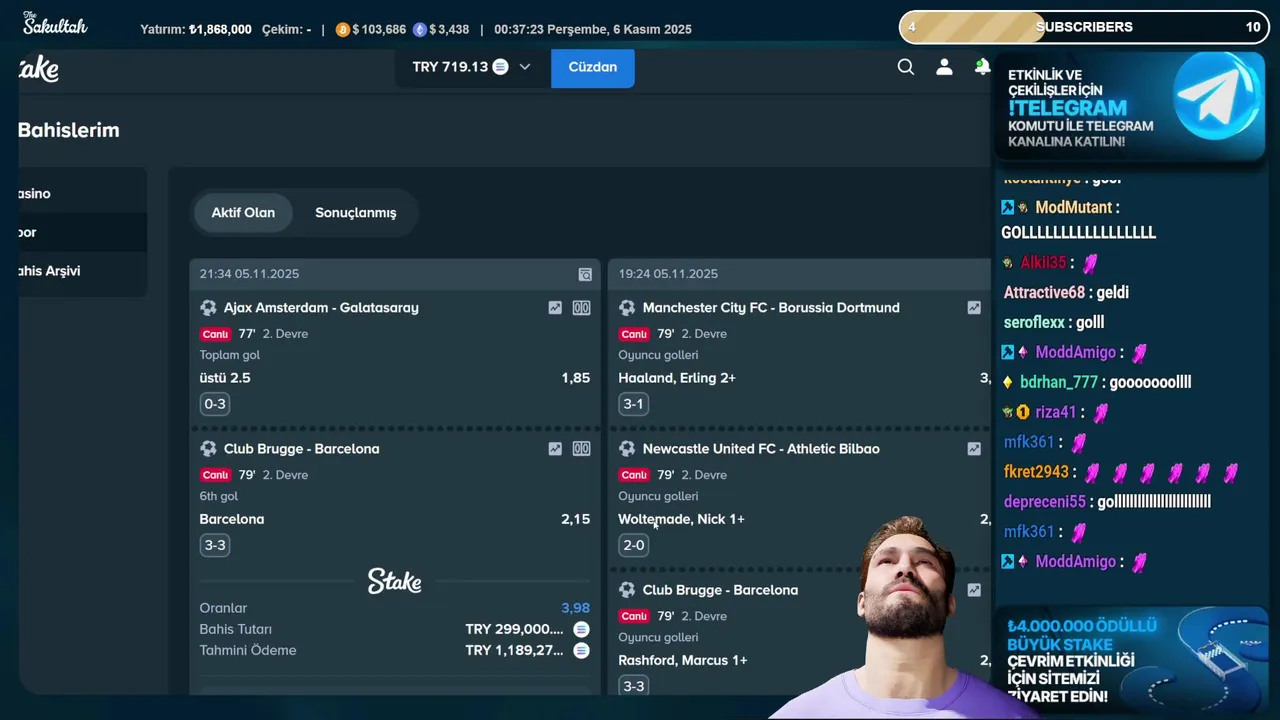This screenshot has height=720, width=1280.
Task: Click the TRY currency icon beside 719.13
Action: coord(501,67)
